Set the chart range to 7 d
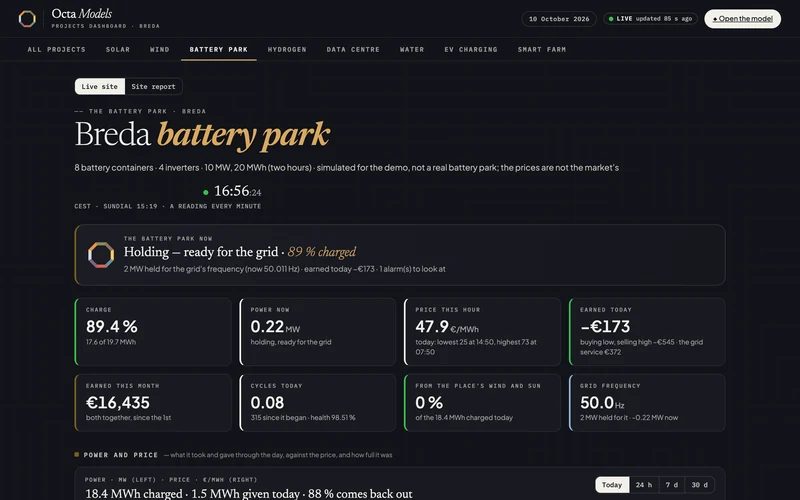 click(672, 485)
